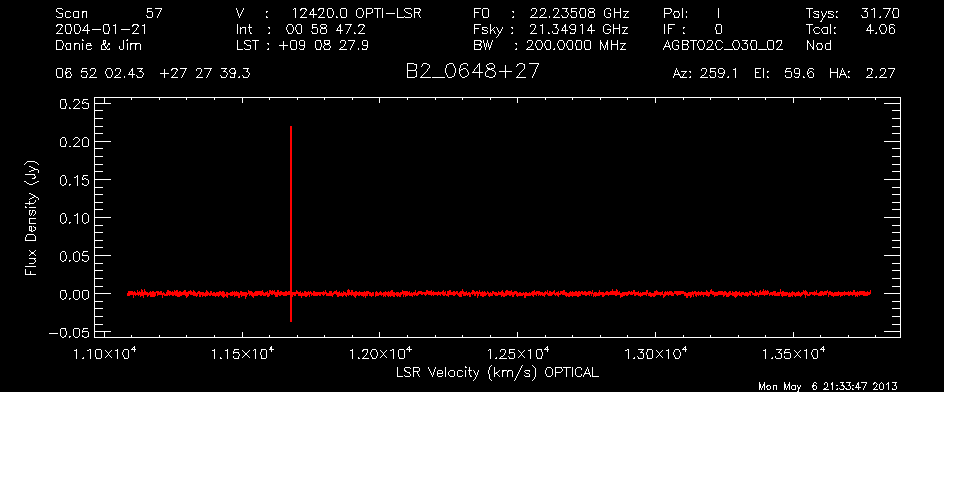
Task: Click the y-axis tick label 0.15
Action: [74, 180]
